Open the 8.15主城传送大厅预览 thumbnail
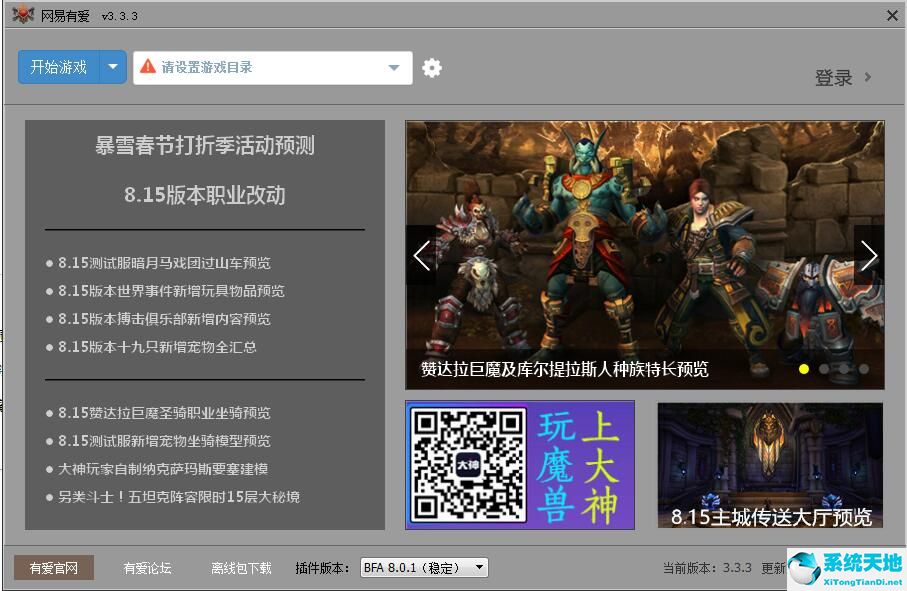Viewport: 907px width, 591px height. pos(770,466)
